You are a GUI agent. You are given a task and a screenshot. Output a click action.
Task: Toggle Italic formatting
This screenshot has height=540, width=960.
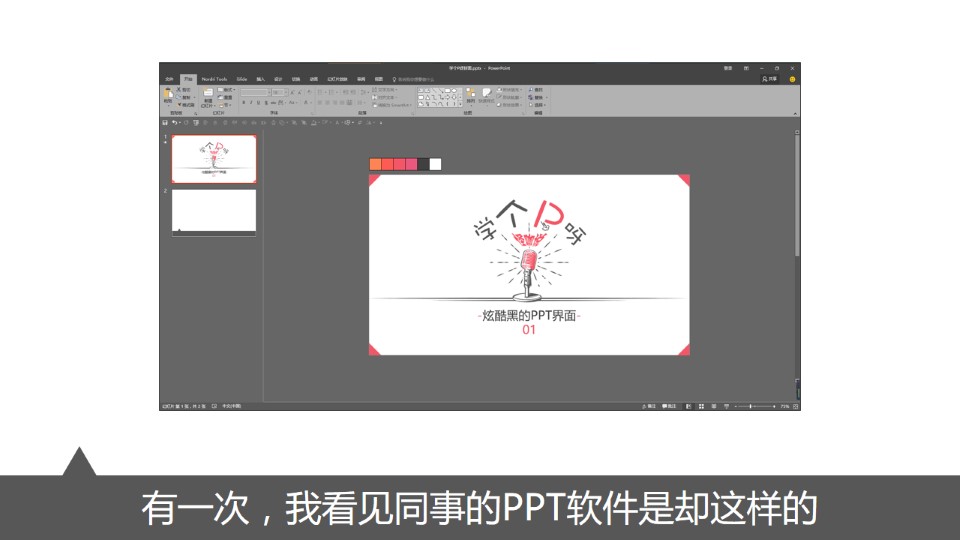click(x=251, y=102)
